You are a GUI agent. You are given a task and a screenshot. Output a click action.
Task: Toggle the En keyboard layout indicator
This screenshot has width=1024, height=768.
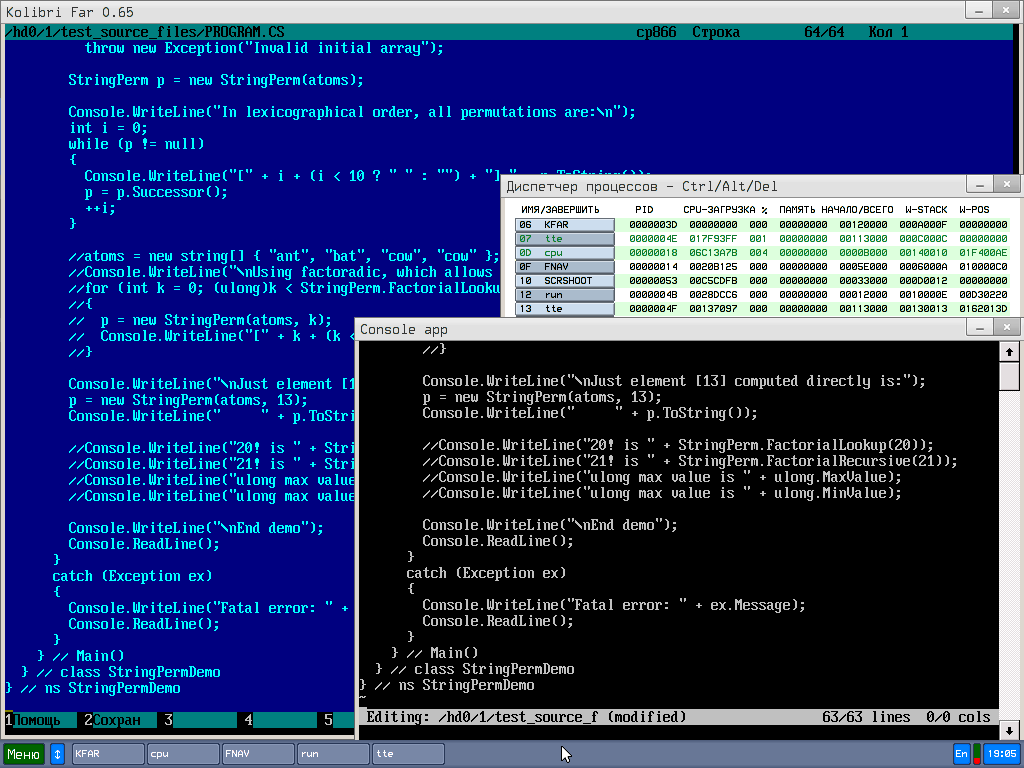click(961, 754)
